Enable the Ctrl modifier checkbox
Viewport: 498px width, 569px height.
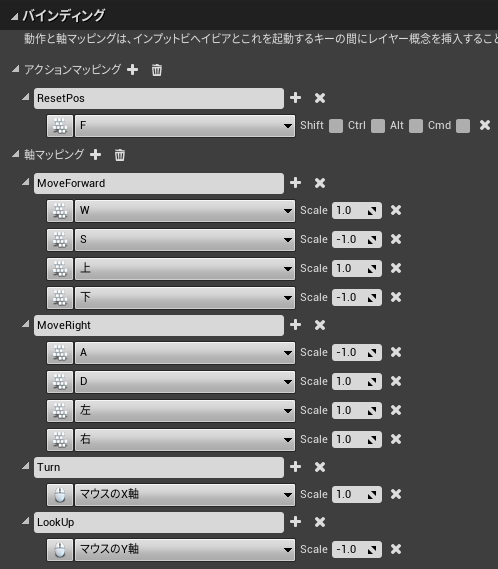[378, 126]
